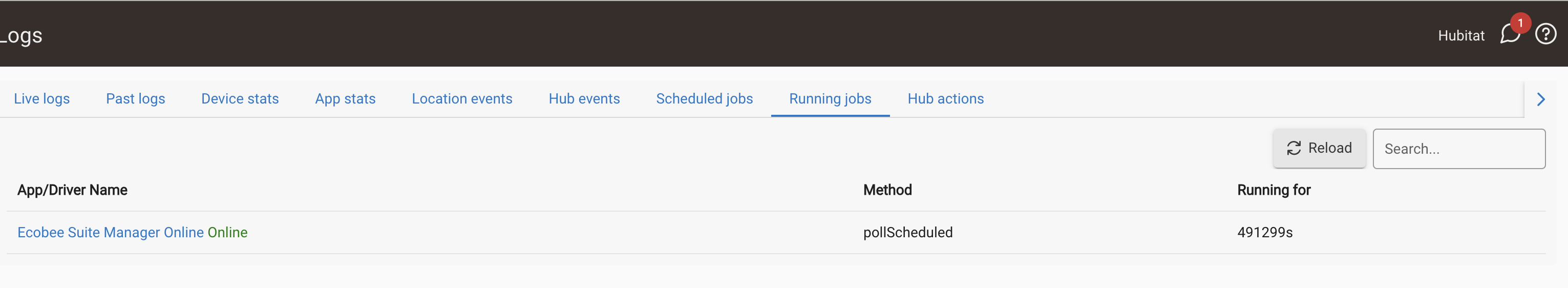Select the Location events tab
Image resolution: width=1568 pixels, height=288 pixels.
pyautogui.click(x=462, y=98)
